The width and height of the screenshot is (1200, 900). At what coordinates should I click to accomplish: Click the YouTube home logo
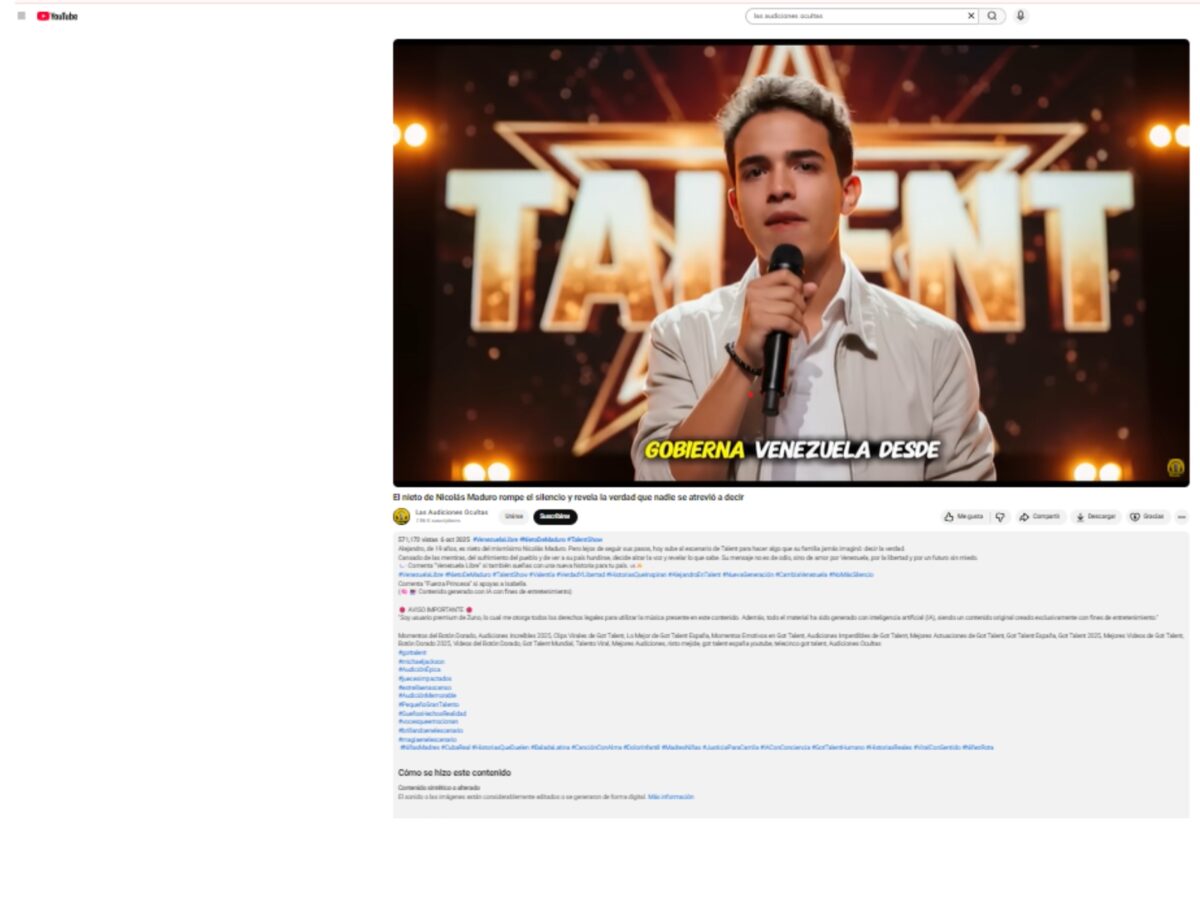pyautogui.click(x=57, y=16)
